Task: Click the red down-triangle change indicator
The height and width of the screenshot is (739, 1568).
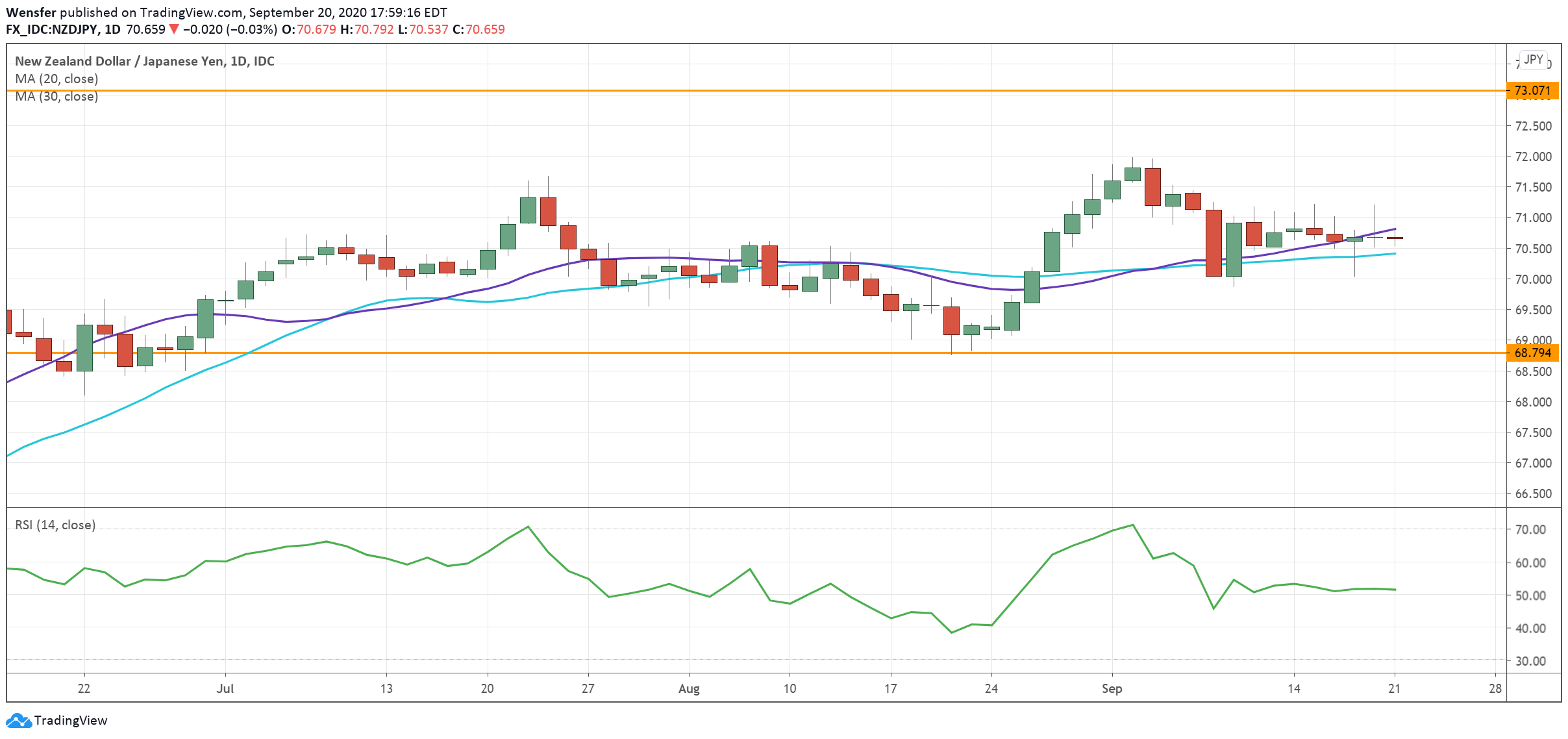Action: pos(173,29)
